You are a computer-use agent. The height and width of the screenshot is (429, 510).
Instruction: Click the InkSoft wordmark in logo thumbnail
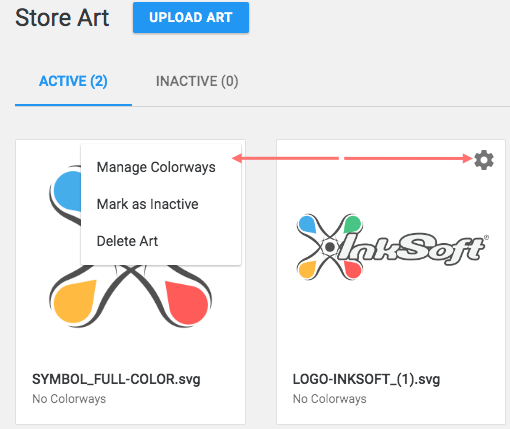pos(413,248)
